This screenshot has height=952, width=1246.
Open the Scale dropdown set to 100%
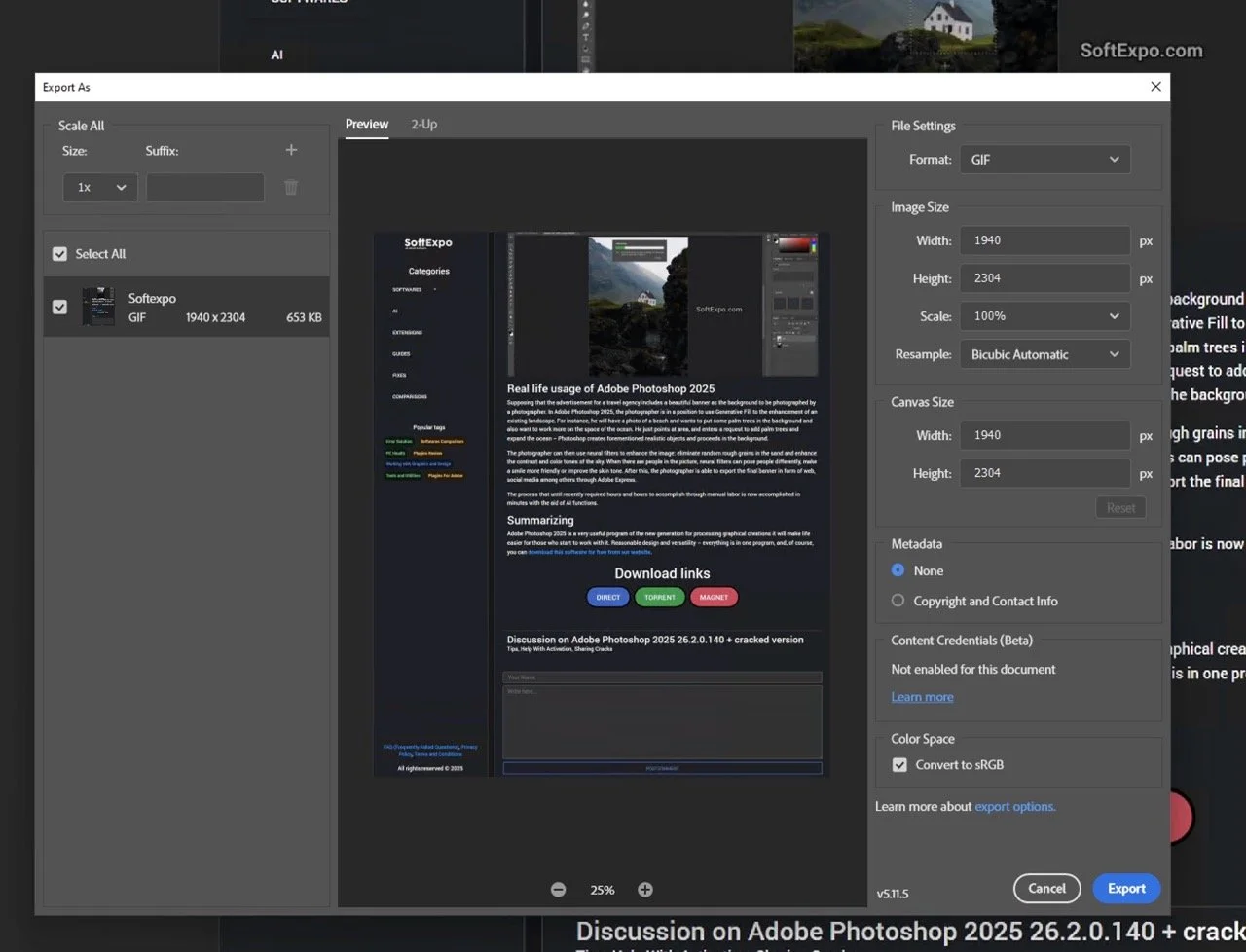1044,315
